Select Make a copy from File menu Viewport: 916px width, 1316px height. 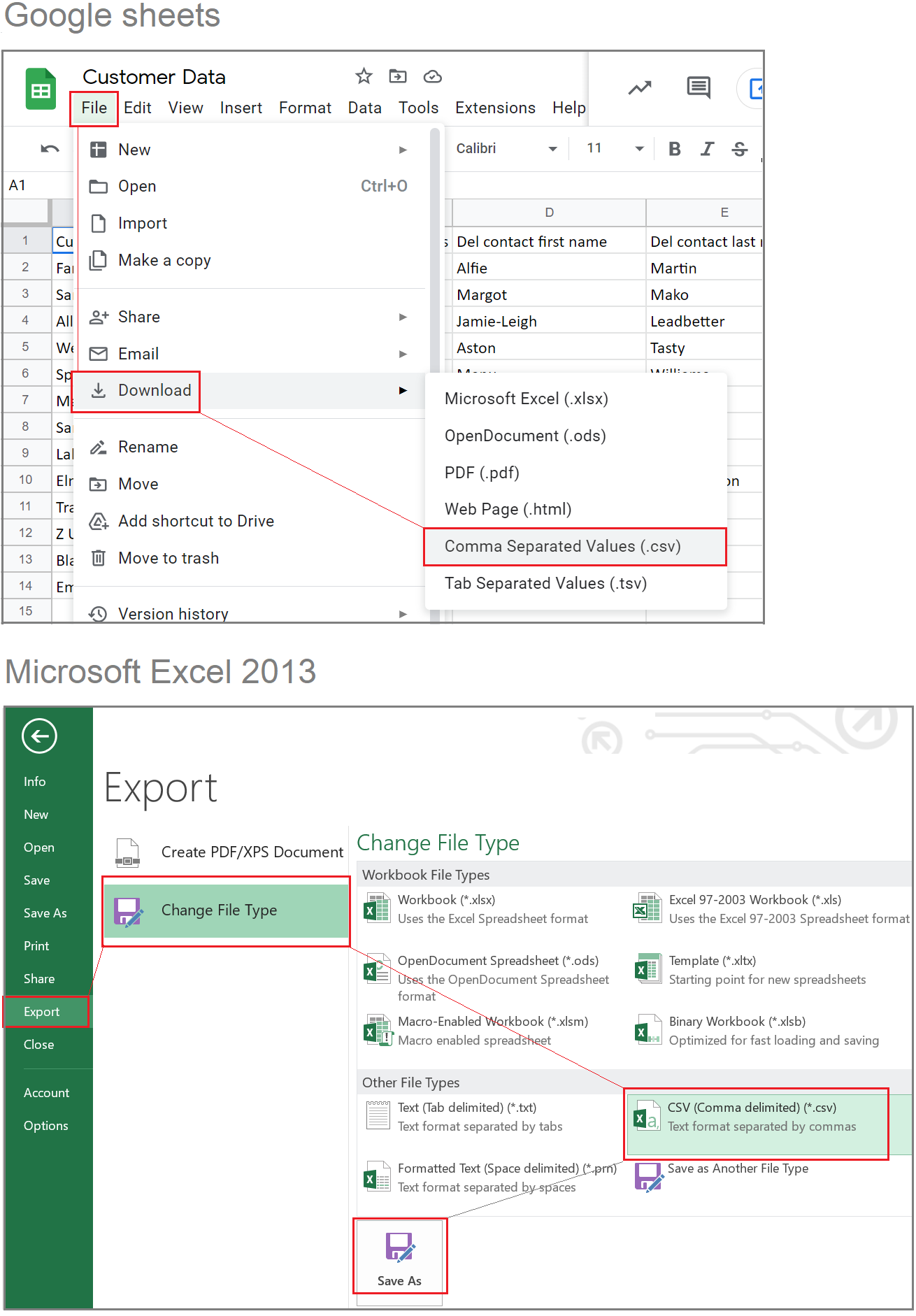pyautogui.click(x=250, y=260)
